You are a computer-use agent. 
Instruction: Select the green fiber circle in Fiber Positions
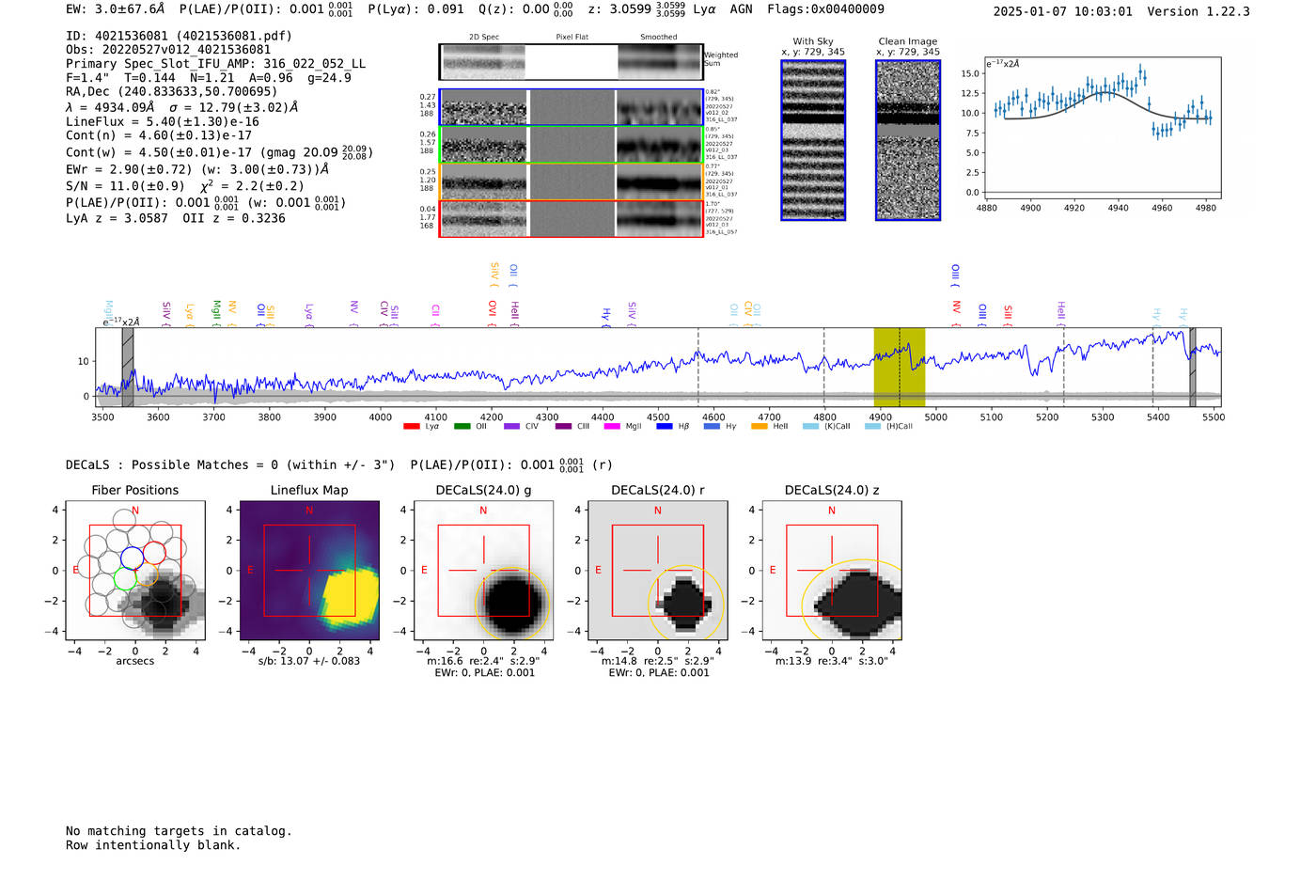[125, 578]
